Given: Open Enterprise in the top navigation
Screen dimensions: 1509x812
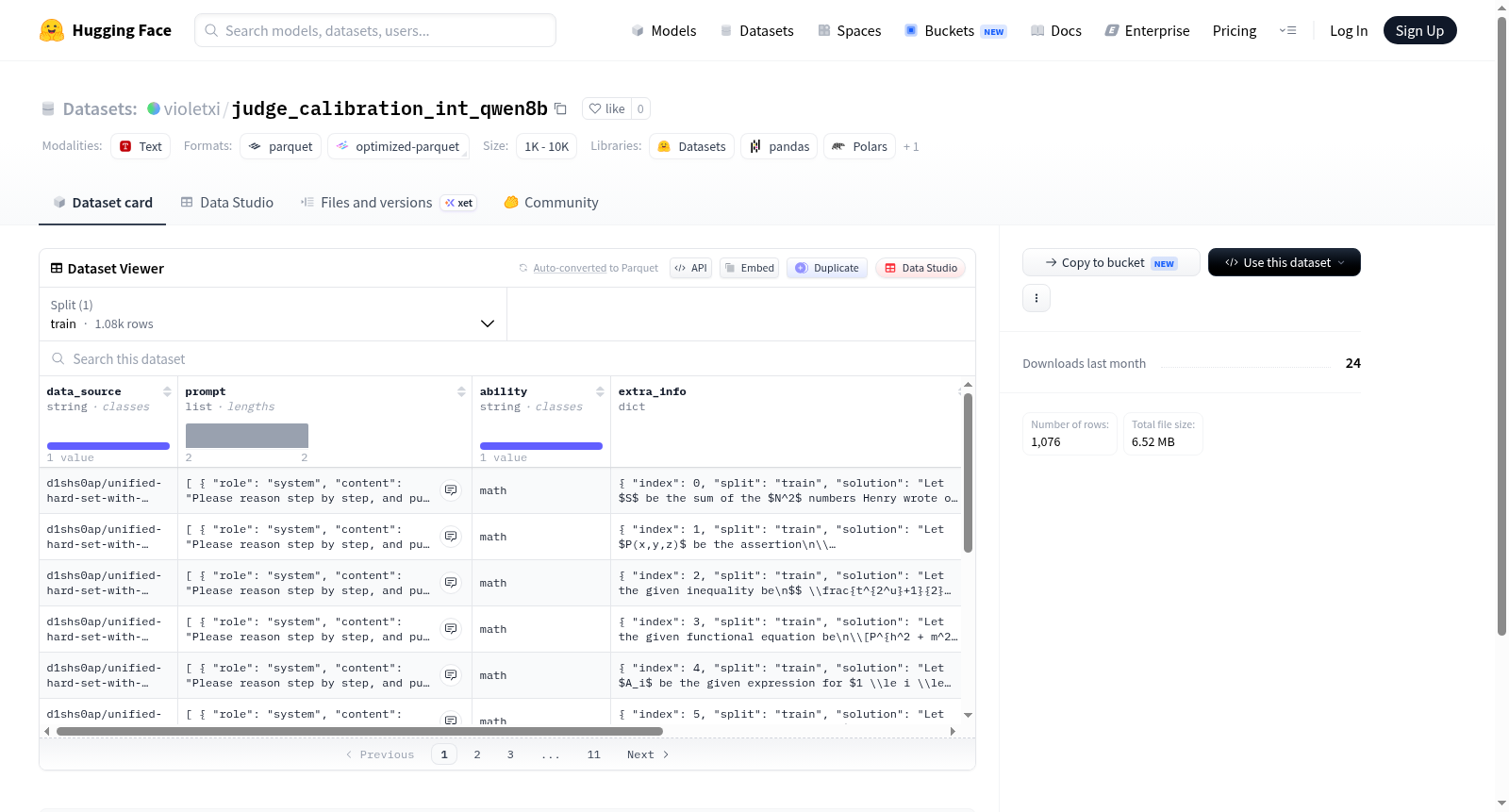Looking at the screenshot, I should [1147, 30].
